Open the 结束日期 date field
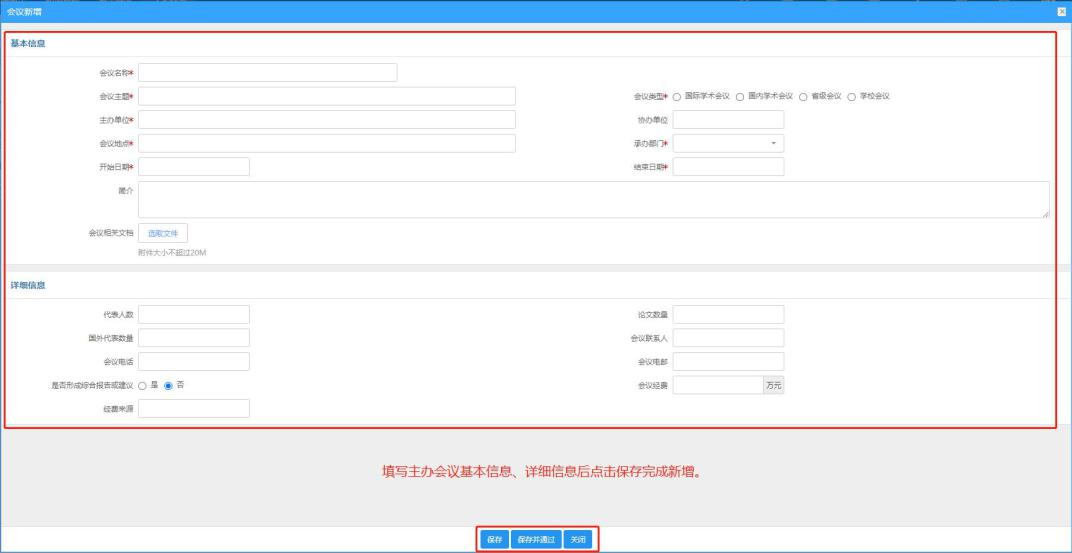The image size is (1072, 553). tap(728, 167)
